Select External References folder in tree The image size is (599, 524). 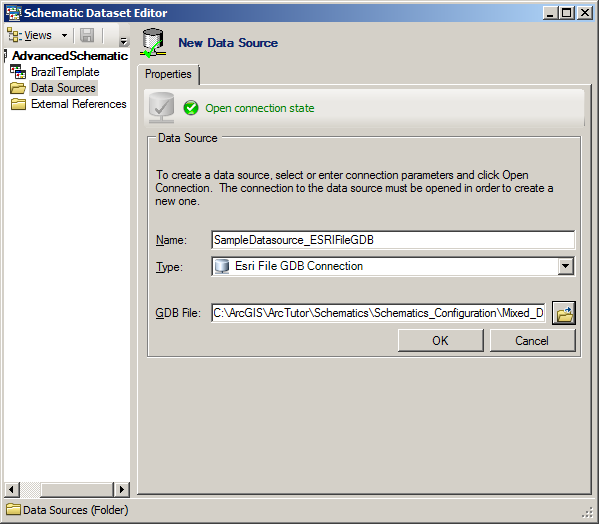[79, 104]
